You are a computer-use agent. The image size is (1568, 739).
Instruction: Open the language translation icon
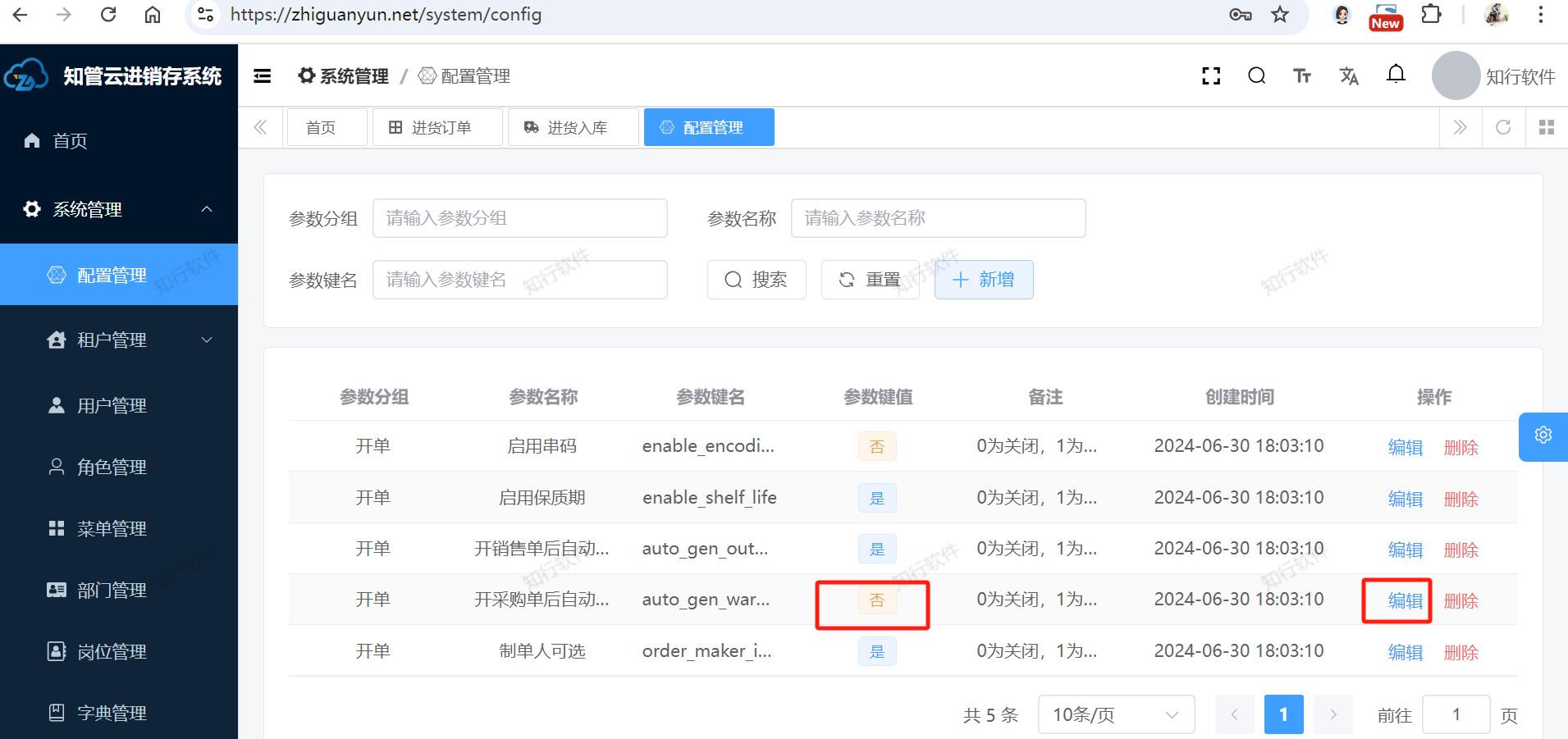point(1349,76)
